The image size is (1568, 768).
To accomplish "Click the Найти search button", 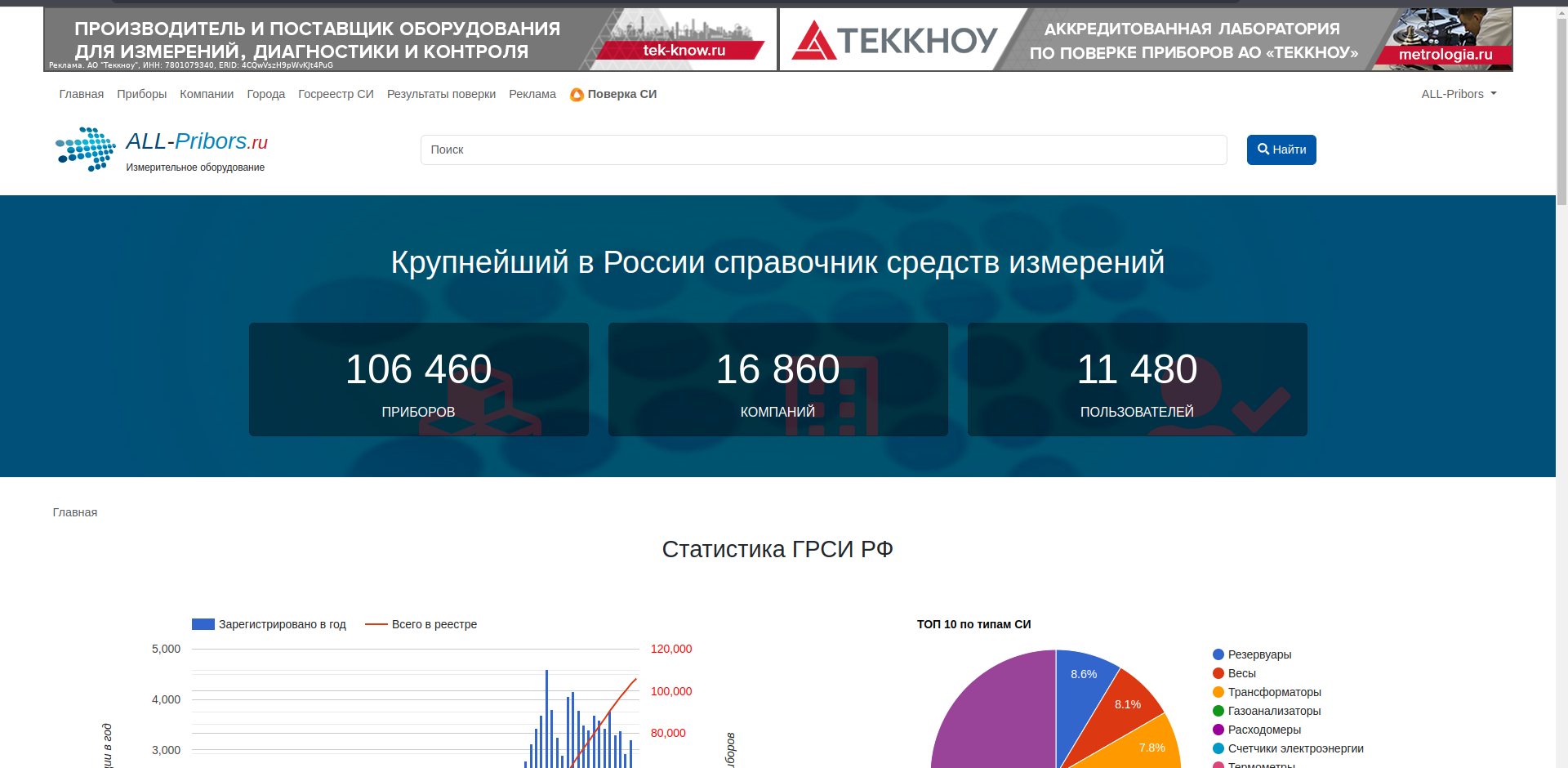I will (x=1281, y=150).
